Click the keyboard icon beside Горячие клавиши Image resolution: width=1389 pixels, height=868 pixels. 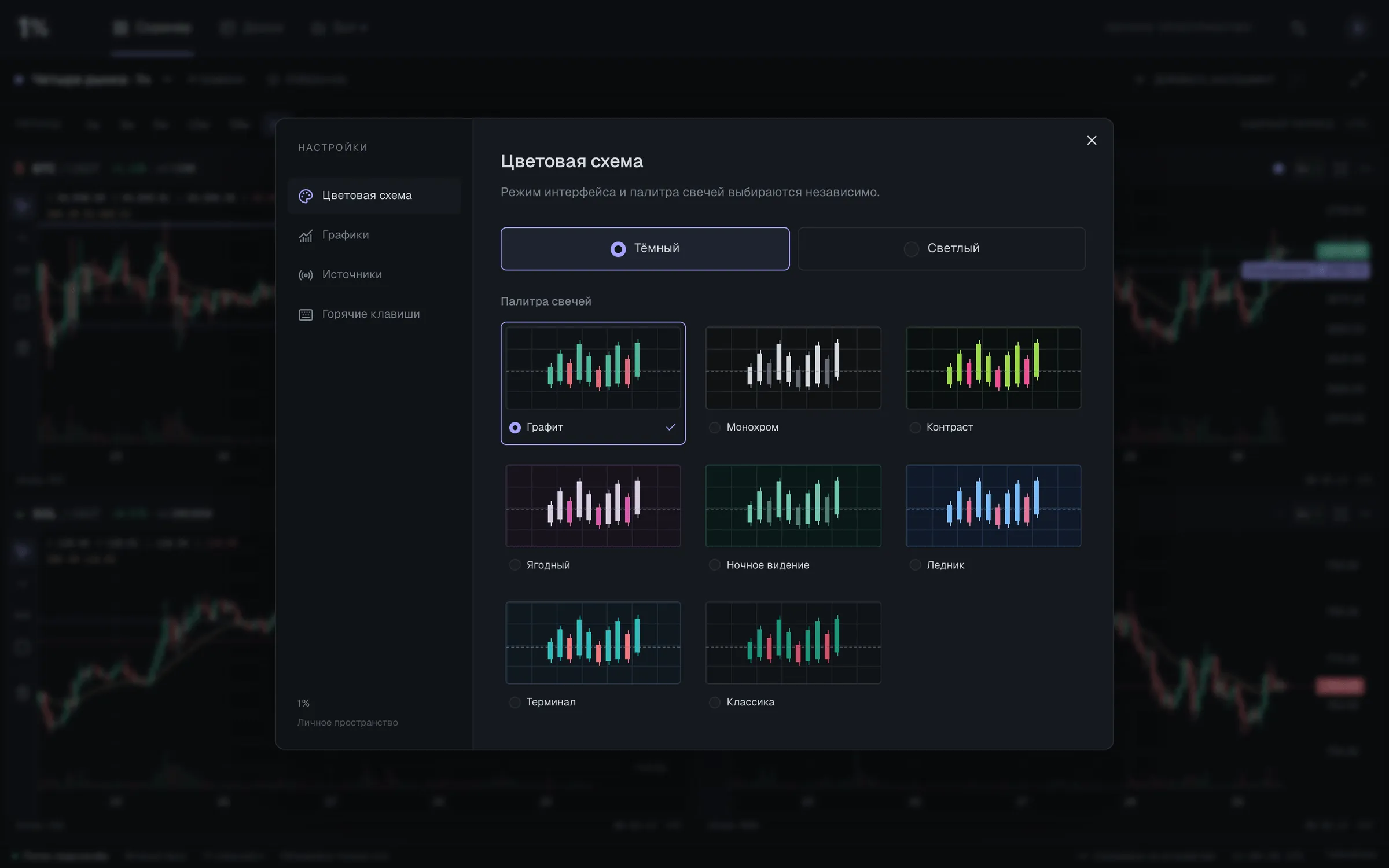pyautogui.click(x=306, y=314)
